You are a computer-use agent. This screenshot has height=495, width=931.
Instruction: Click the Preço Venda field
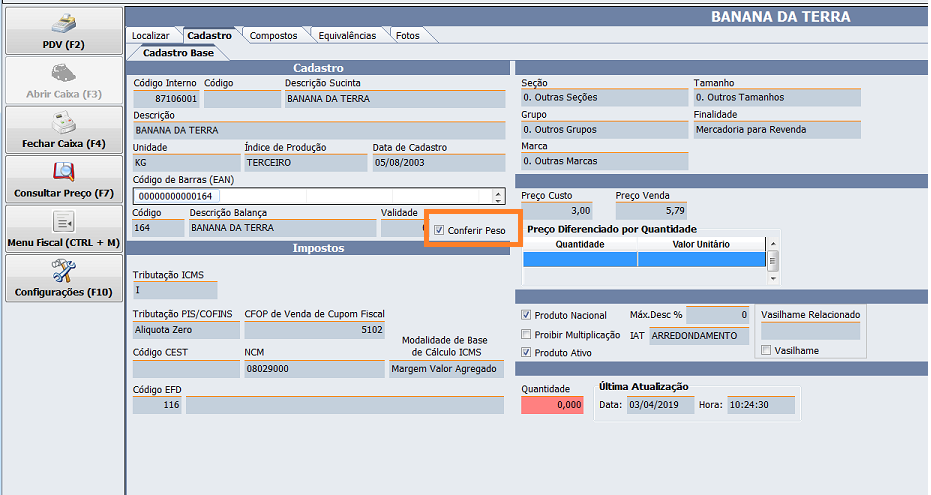pyautogui.click(x=651, y=212)
